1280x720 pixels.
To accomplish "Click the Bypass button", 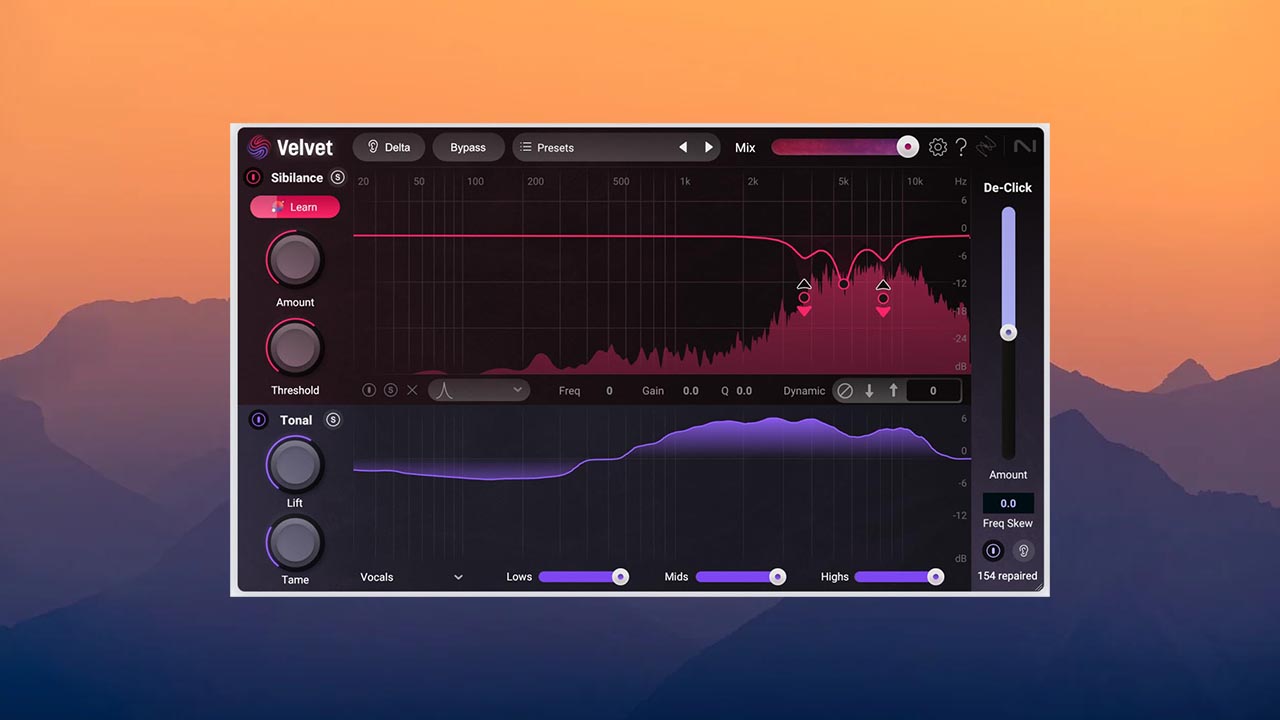I will pyautogui.click(x=468, y=146).
